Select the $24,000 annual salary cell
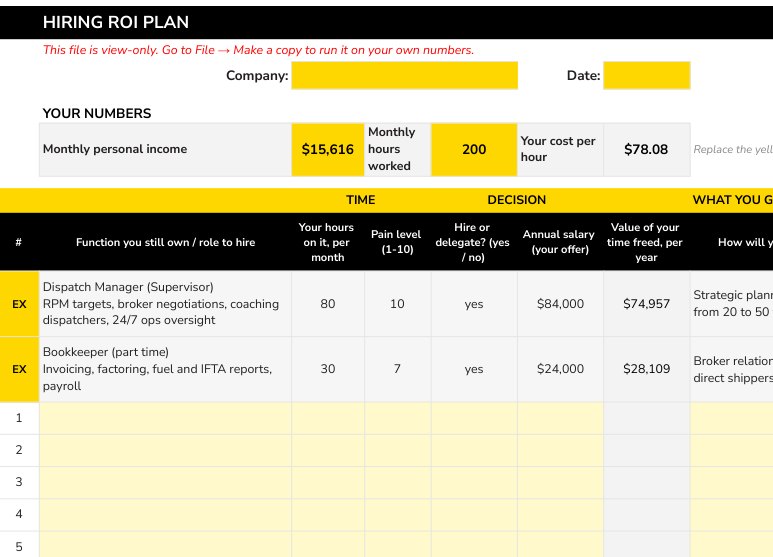This screenshot has height=557, width=773. [561, 369]
